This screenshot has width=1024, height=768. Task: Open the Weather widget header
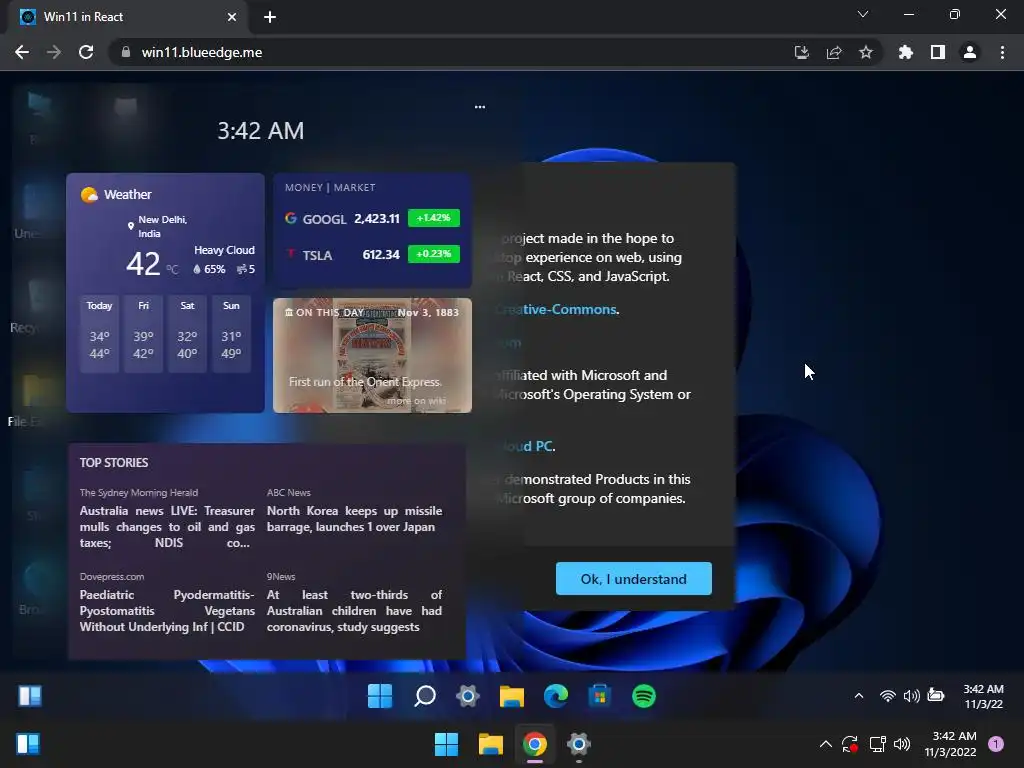116,195
